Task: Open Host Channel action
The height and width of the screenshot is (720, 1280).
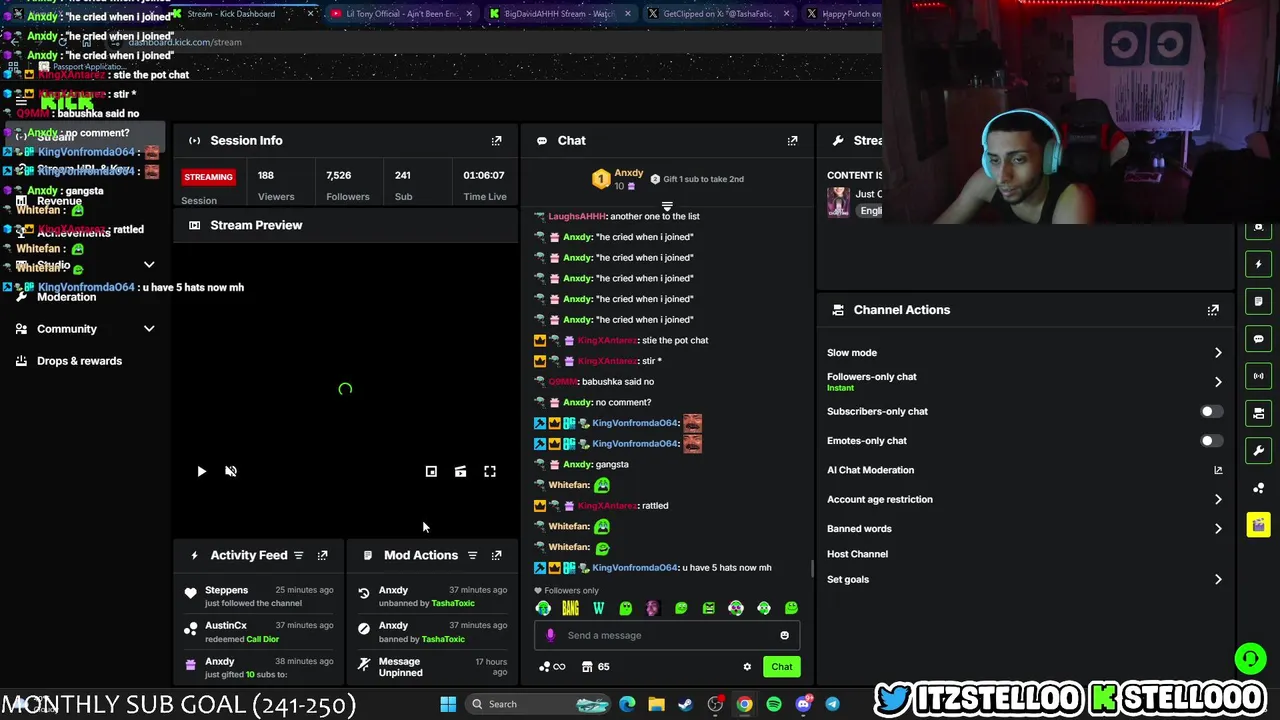Action: [x=857, y=554]
